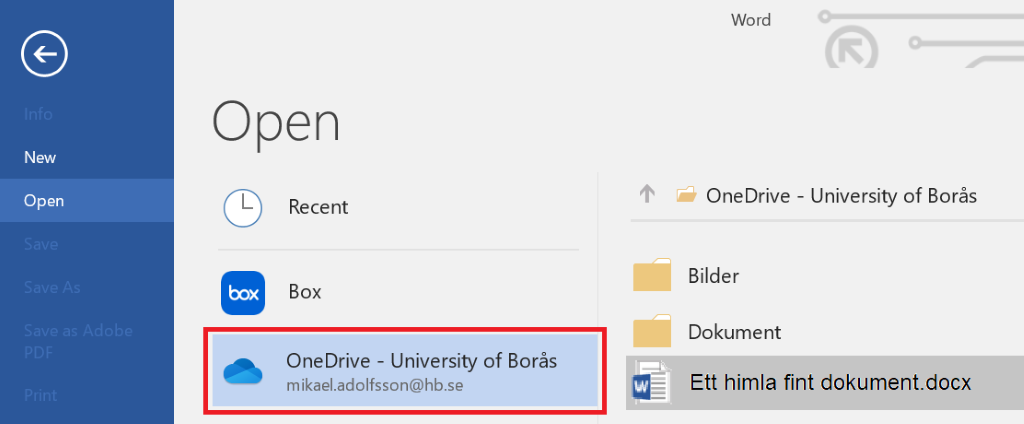Click the open folder icon in the path bar
The image size is (1024, 424).
tap(685, 195)
